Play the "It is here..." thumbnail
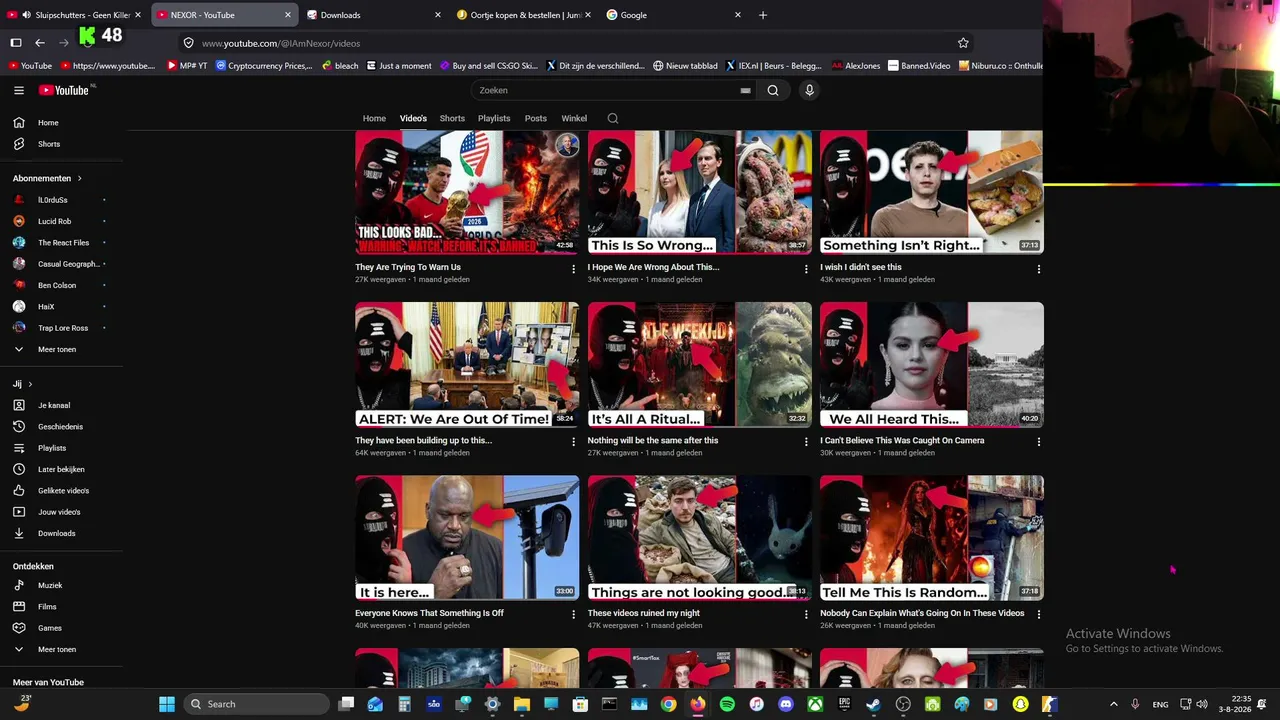Viewport: 1280px width, 720px height. click(x=467, y=538)
